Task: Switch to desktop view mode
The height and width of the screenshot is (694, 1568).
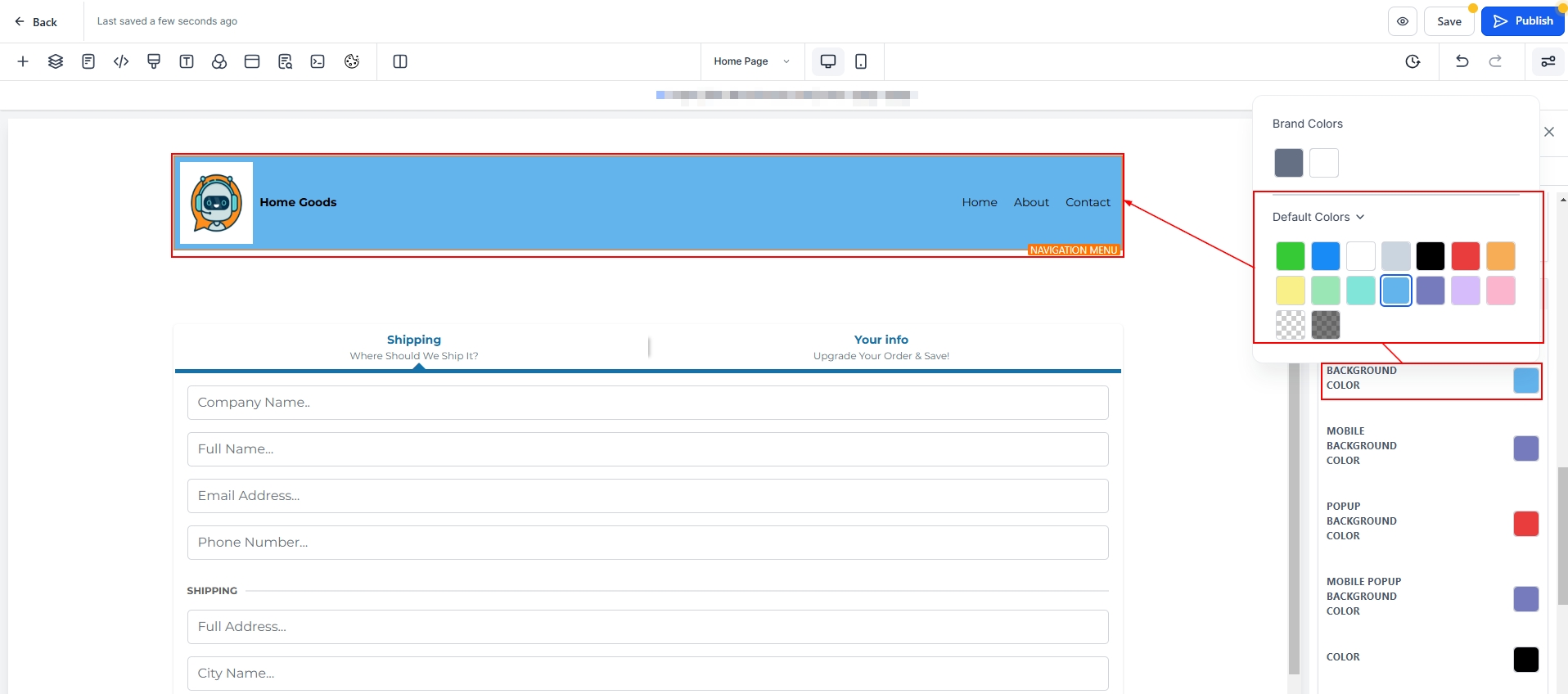Action: 828,61
